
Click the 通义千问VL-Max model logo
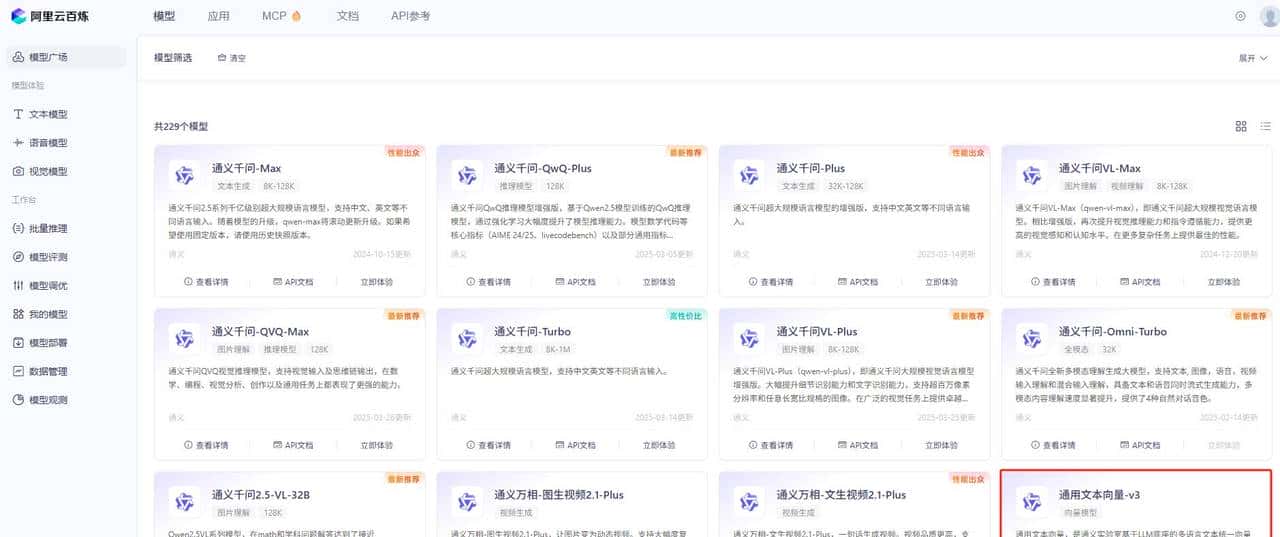click(1031, 175)
